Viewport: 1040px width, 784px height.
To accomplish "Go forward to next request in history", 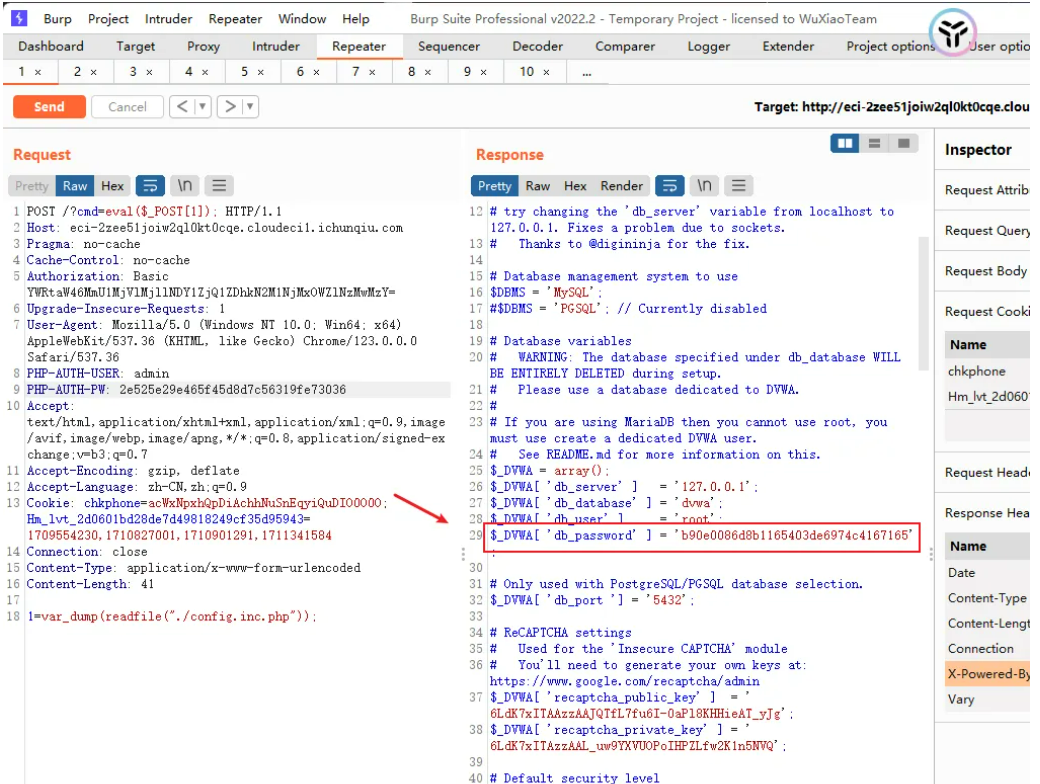I will (x=230, y=107).
